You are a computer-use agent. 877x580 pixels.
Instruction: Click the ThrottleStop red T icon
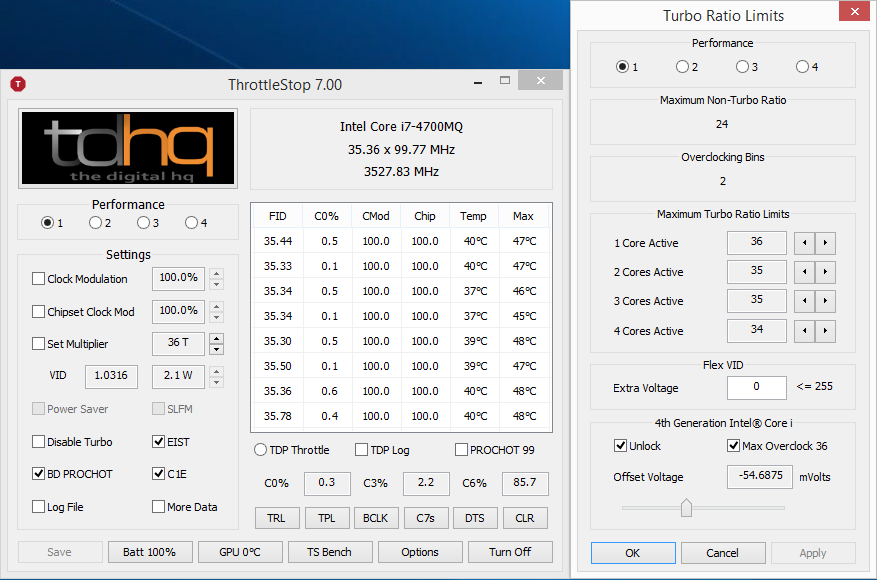coord(18,84)
